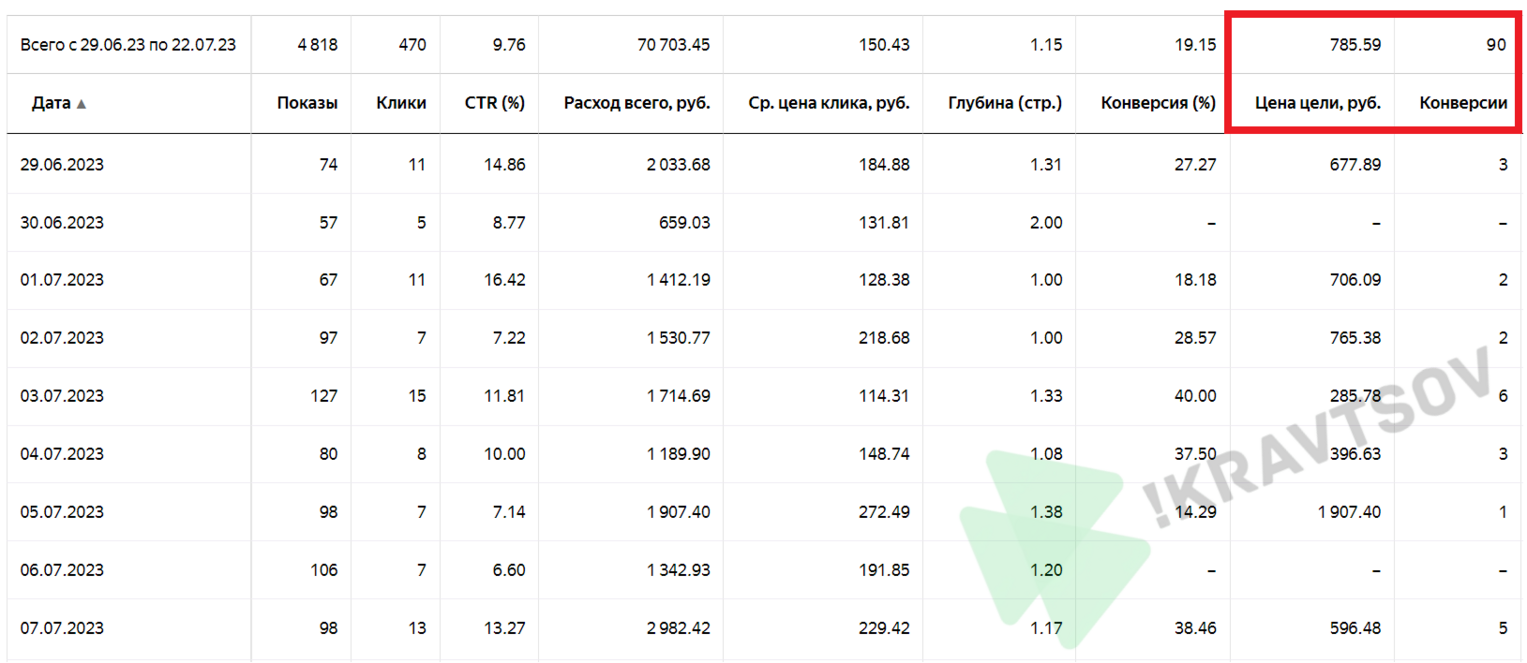Click the sort arrow next to Дата
Image resolution: width=1527 pixels, height=663 pixels.
(x=81, y=103)
